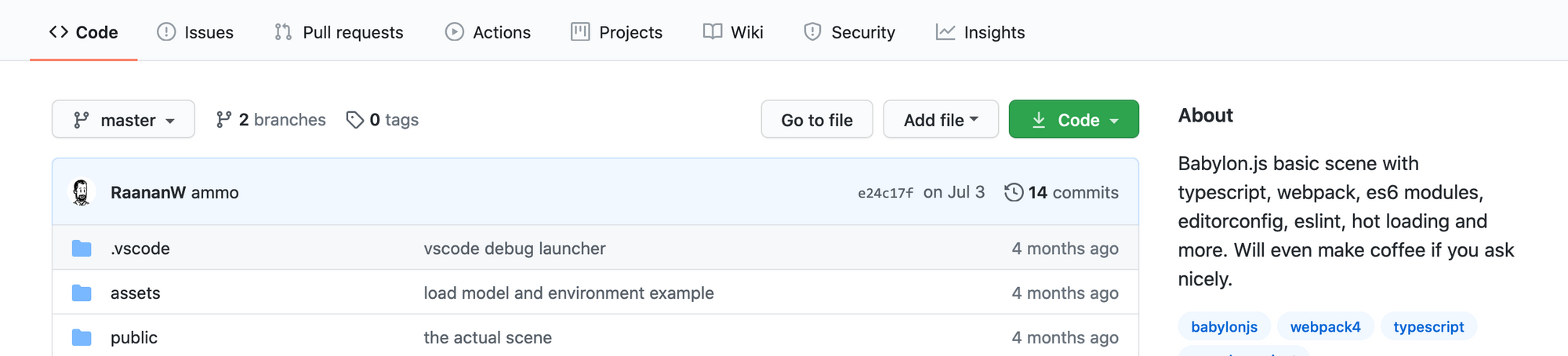Click RaananW's avatar image
Viewport: 1568px width, 356px height.
[x=82, y=192]
